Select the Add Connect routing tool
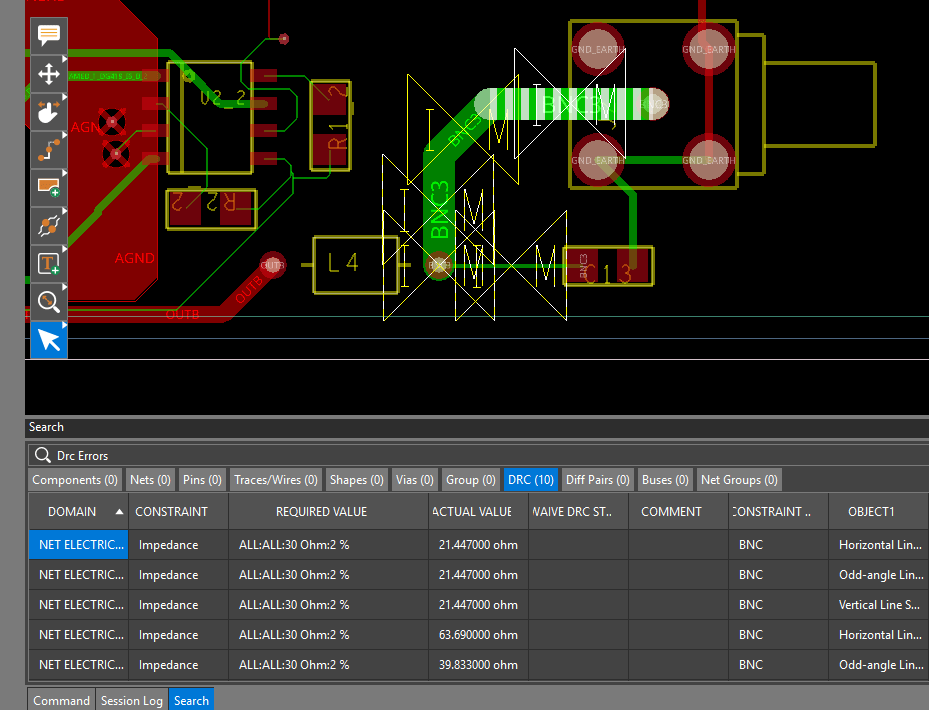This screenshot has height=710, width=929. tap(48, 149)
